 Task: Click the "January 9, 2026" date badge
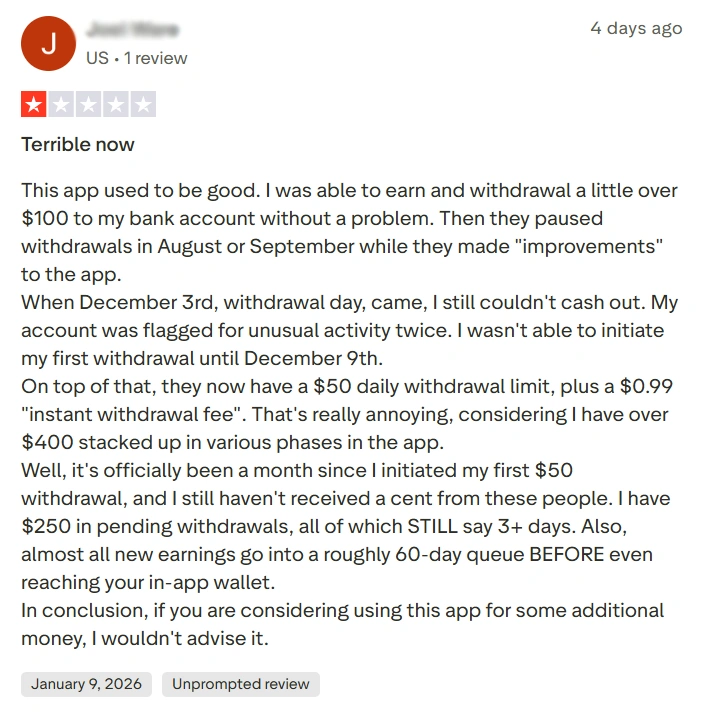click(x=86, y=684)
